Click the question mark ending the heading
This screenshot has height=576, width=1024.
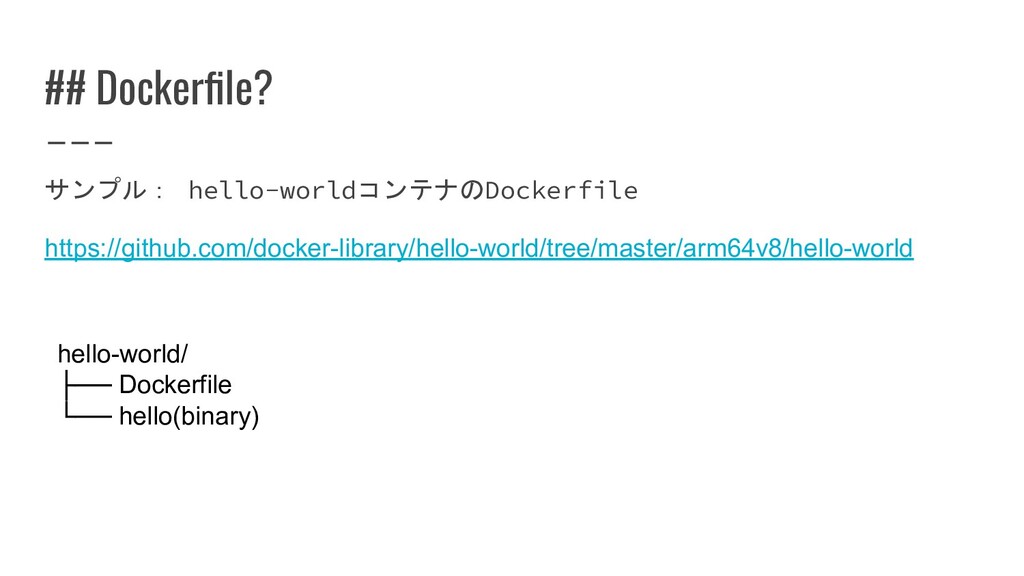coord(263,88)
